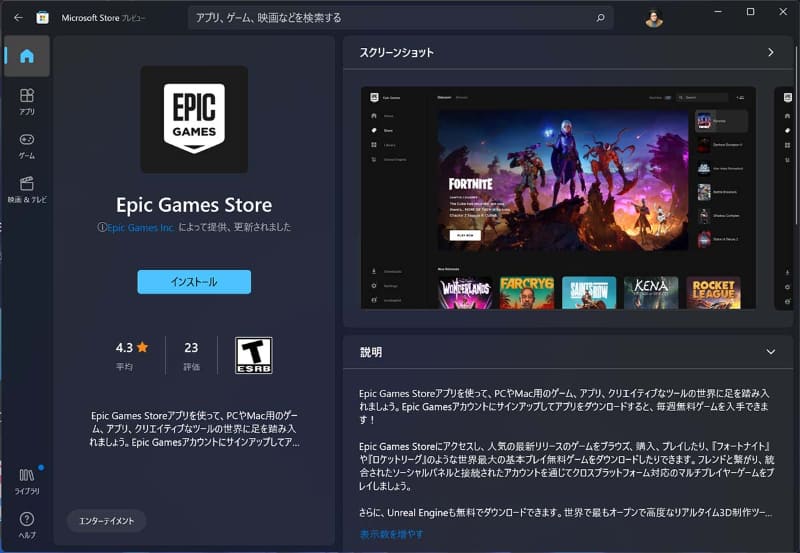This screenshot has height=553, width=800.
Task: Click the 説明 heading text
Action: [371, 352]
